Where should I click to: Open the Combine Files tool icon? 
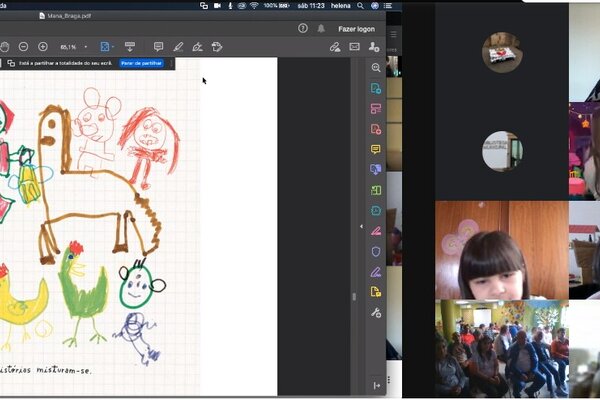[x=376, y=169]
